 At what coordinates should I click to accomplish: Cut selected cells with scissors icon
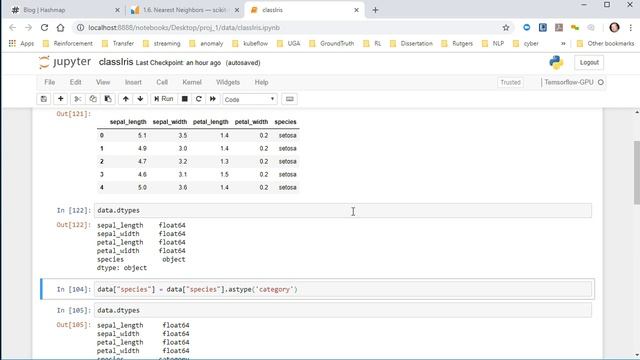coord(77,99)
